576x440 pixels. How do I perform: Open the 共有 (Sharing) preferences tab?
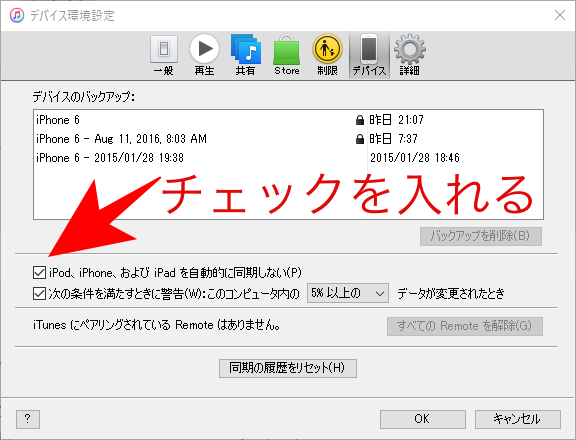tap(246, 55)
